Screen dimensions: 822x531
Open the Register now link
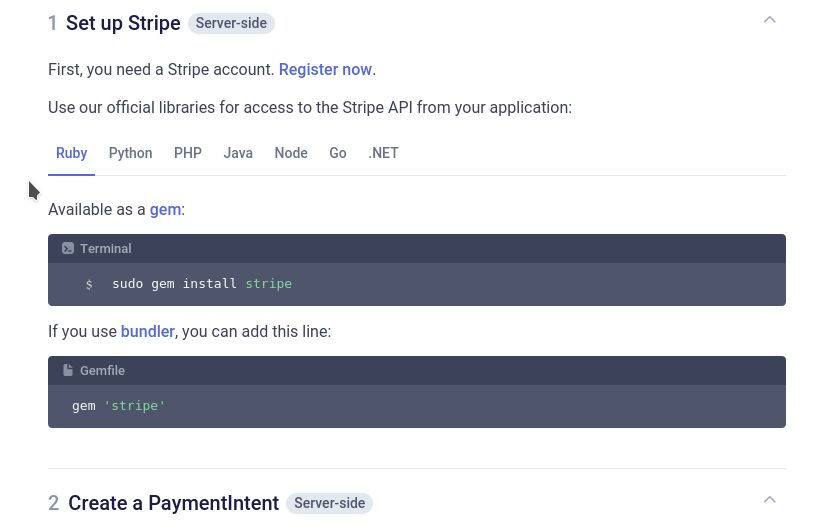(x=325, y=69)
